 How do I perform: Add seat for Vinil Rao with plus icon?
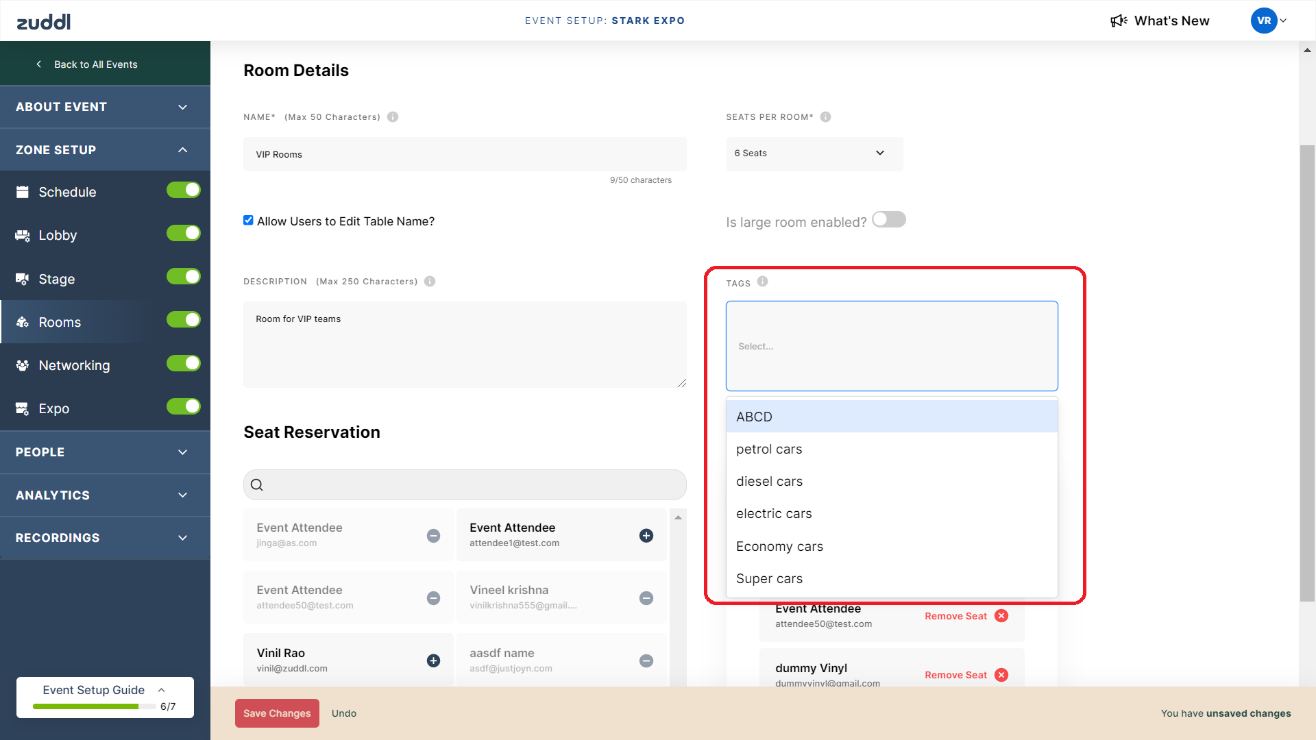[433, 660]
